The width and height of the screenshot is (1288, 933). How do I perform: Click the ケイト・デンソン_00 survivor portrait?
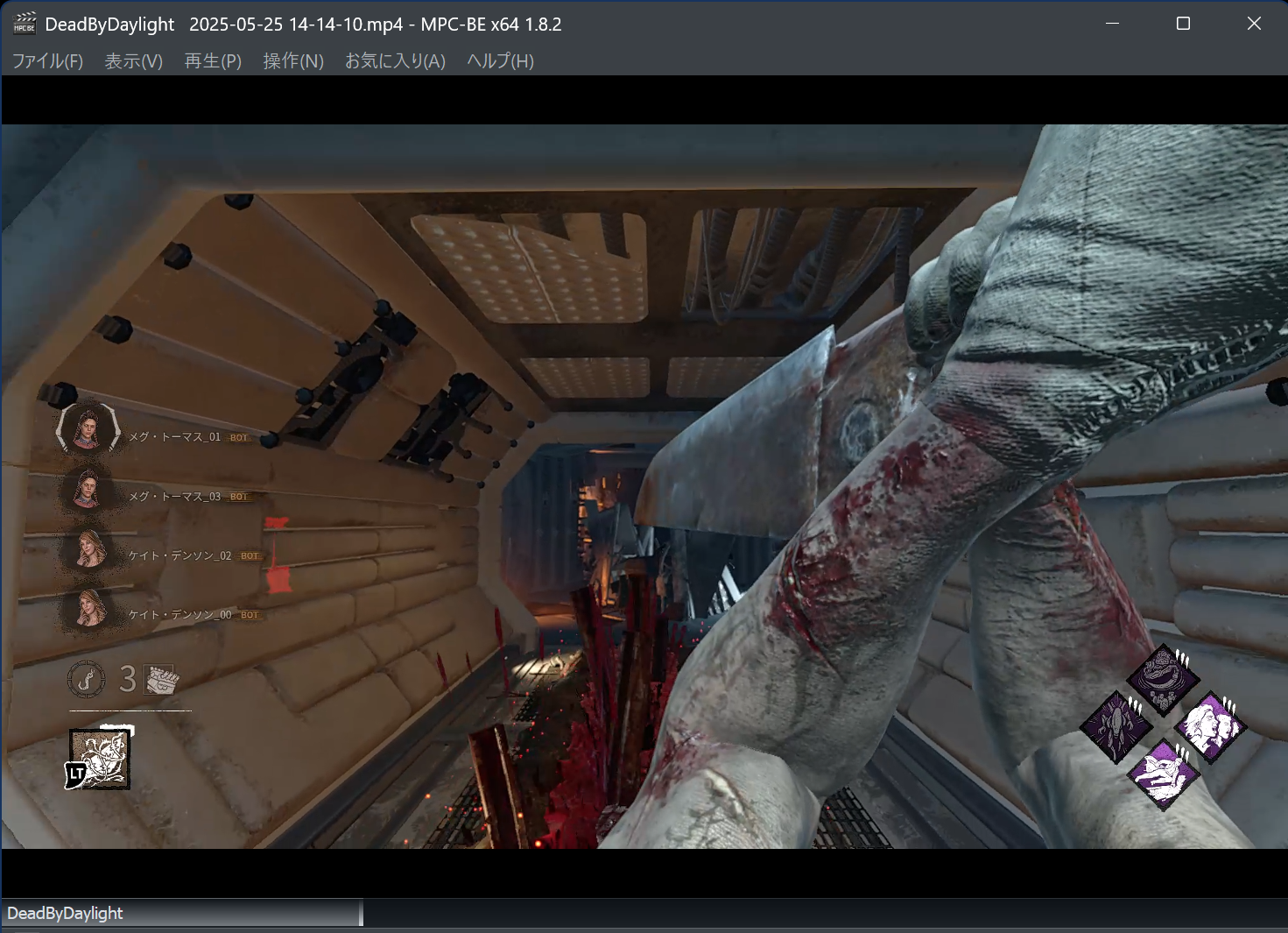pos(89,609)
